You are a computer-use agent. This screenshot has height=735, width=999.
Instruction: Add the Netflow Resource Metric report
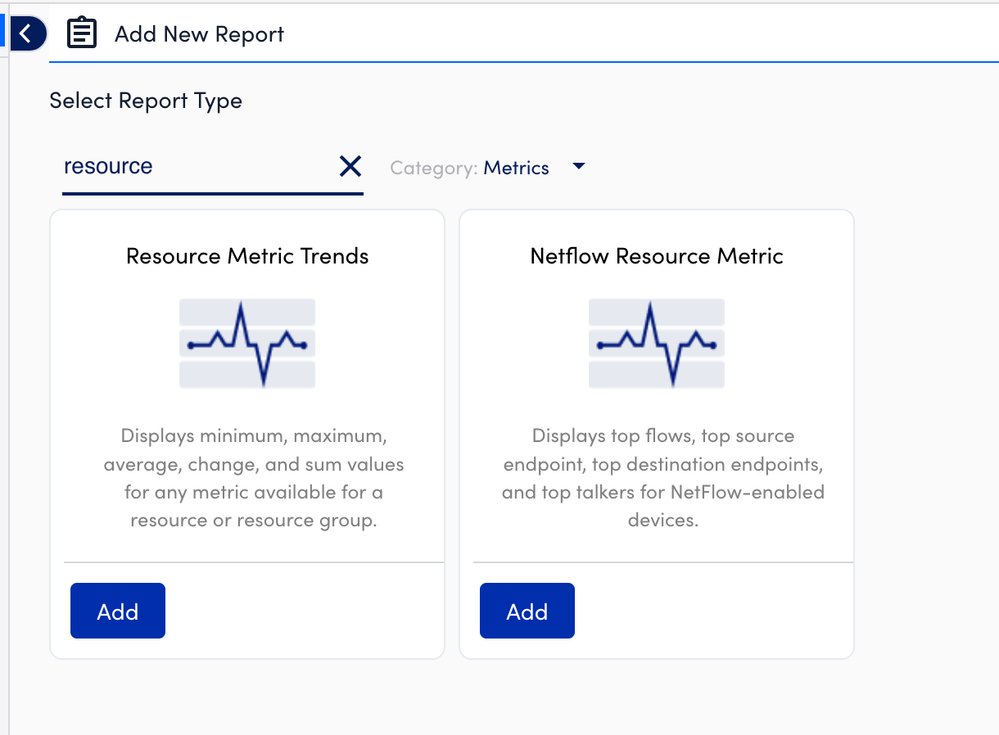point(527,611)
